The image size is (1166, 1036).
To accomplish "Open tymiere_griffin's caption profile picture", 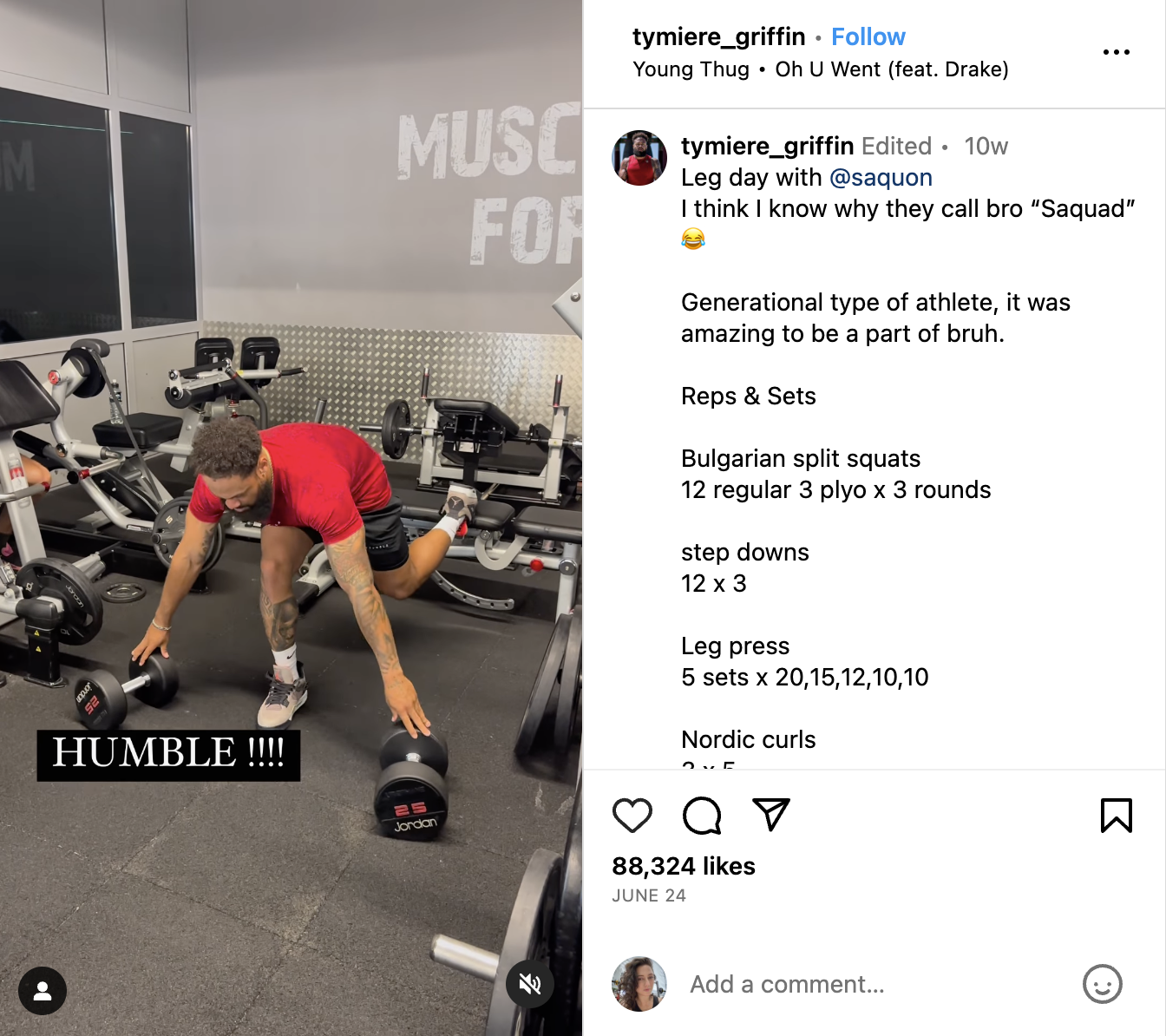I will pyautogui.click(x=640, y=158).
